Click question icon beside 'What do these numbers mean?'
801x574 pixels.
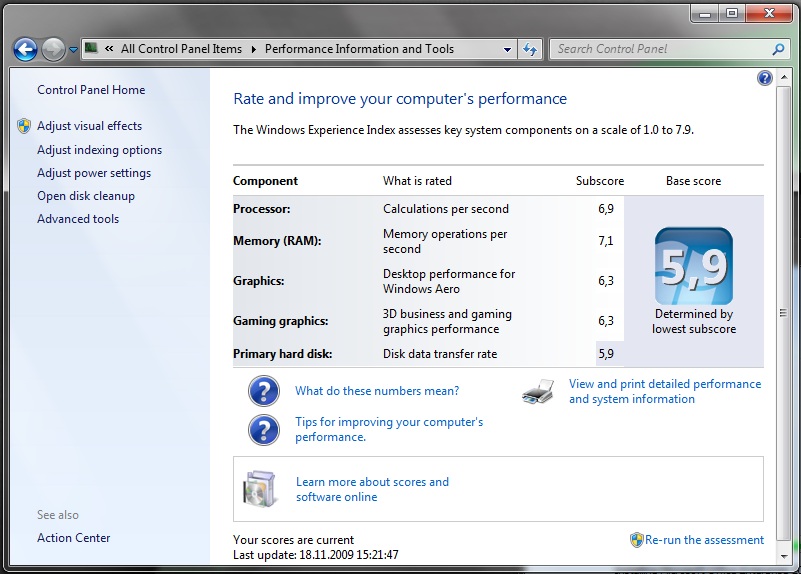[263, 391]
